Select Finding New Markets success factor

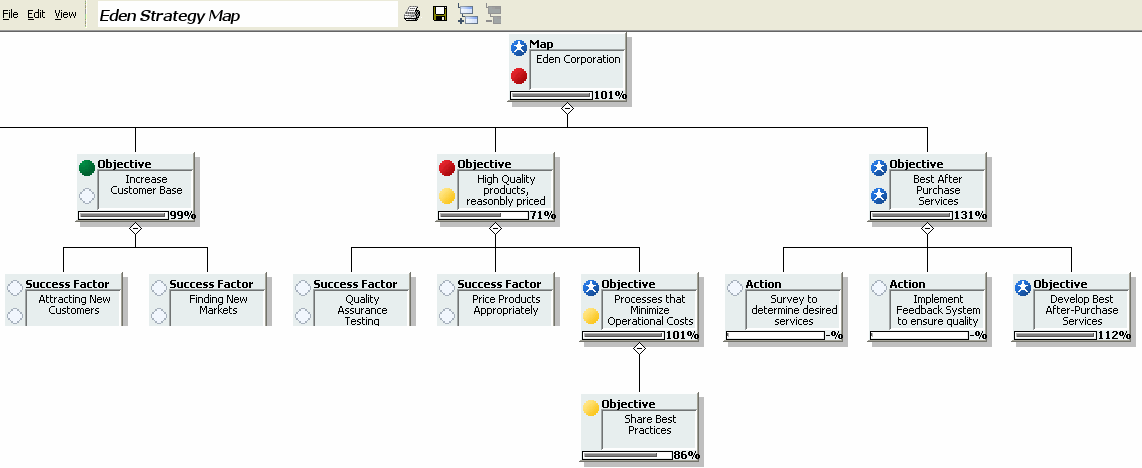[x=218, y=305]
